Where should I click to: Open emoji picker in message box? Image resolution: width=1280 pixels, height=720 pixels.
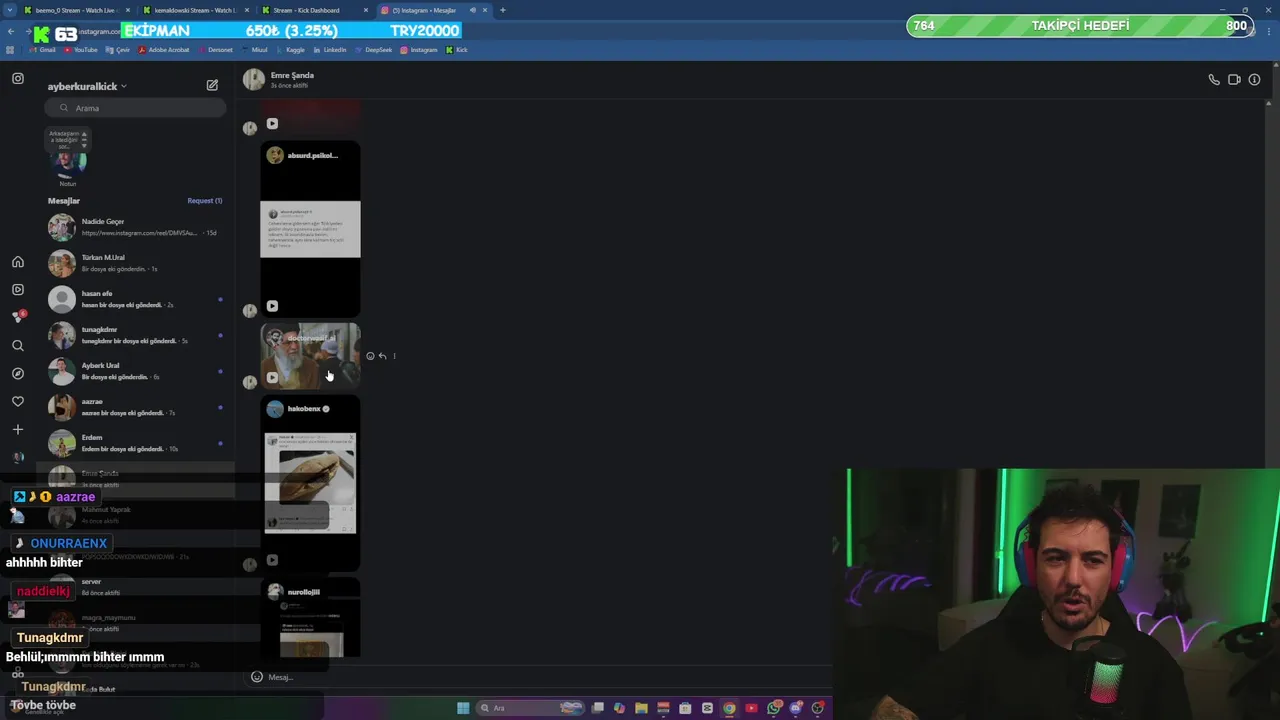(257, 677)
